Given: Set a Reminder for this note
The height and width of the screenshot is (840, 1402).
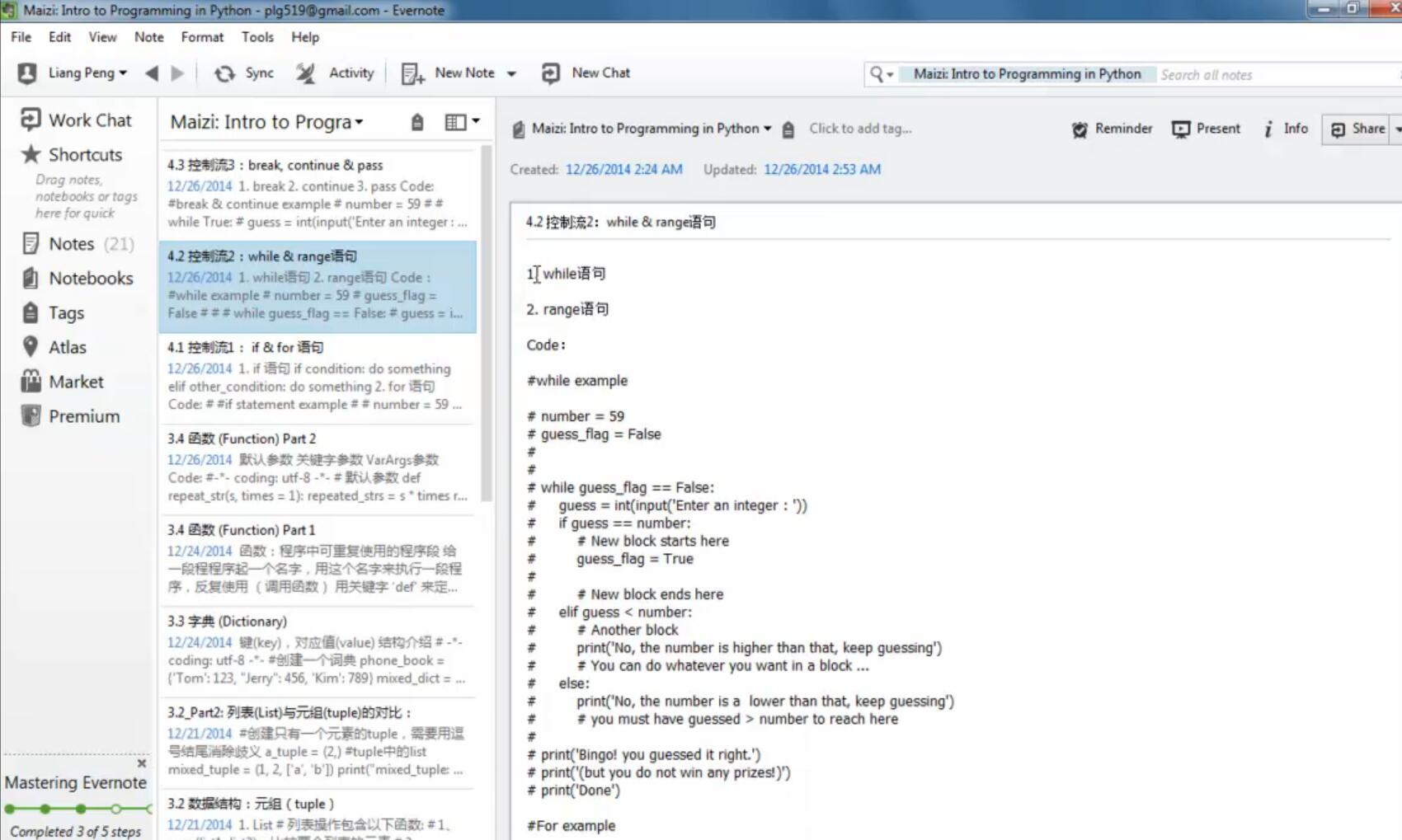Looking at the screenshot, I should click(1111, 129).
